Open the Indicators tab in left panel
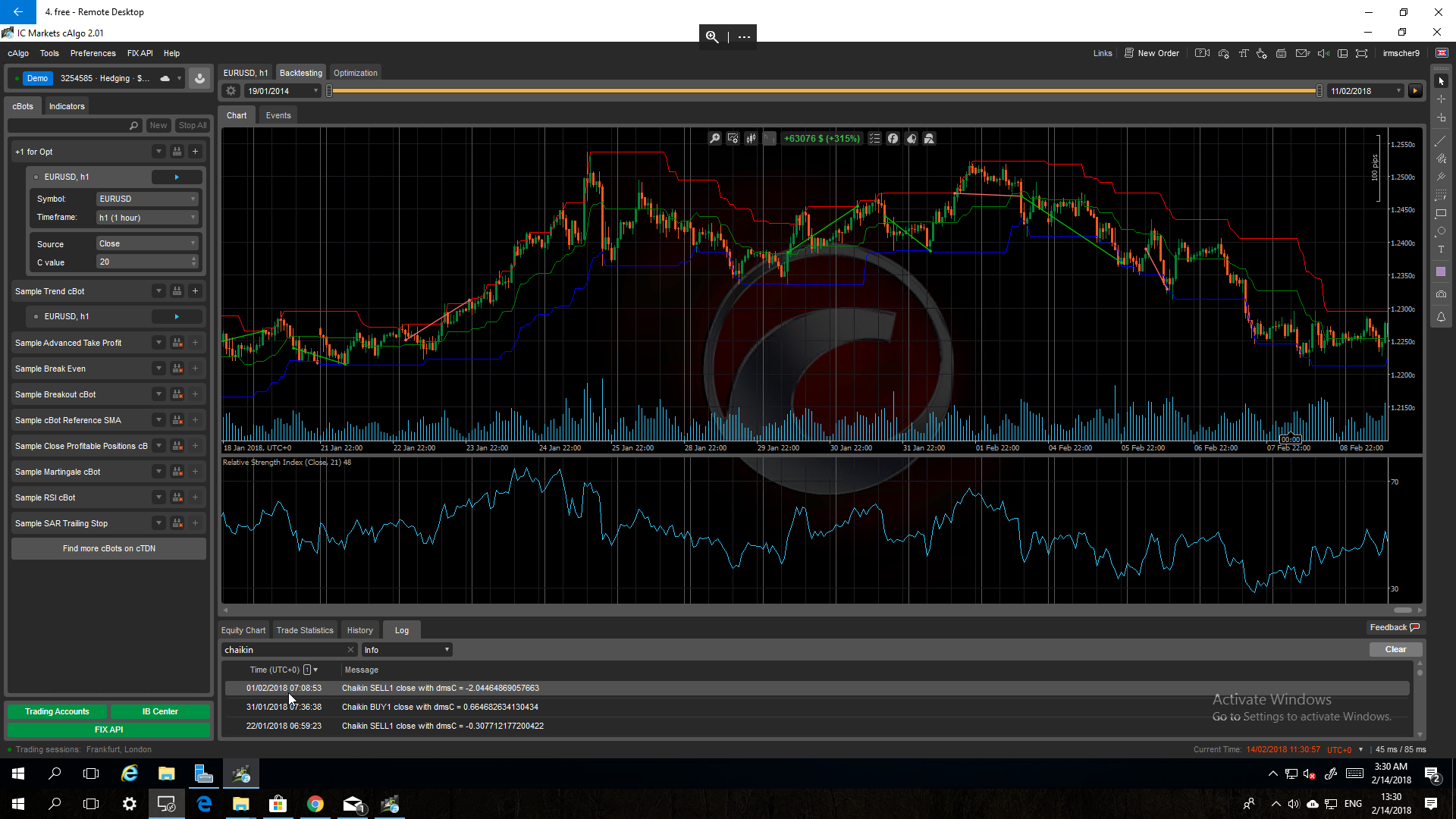This screenshot has width=1456, height=819. click(67, 106)
